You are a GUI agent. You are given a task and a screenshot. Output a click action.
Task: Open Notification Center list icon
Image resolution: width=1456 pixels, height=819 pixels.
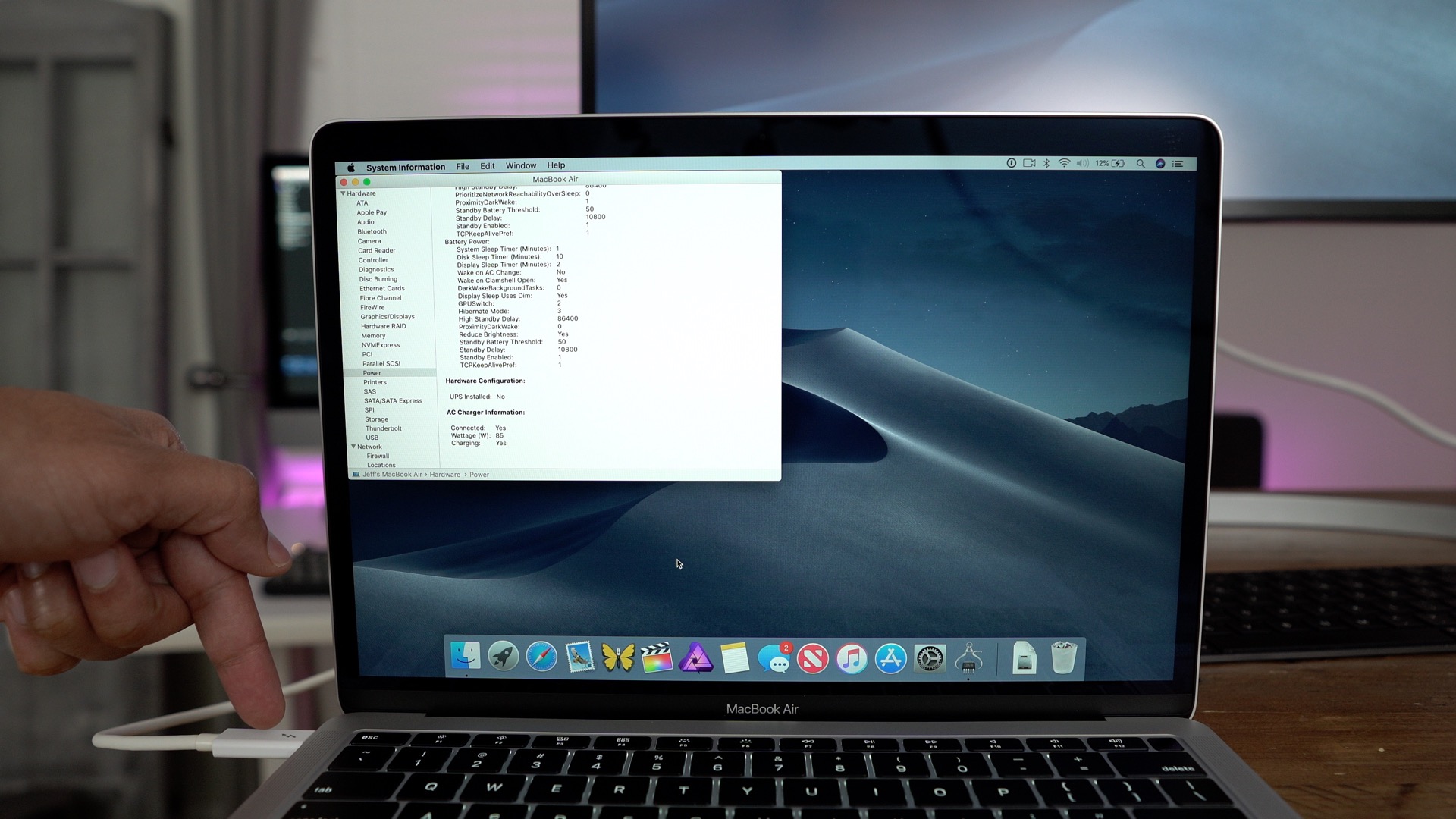1178,164
